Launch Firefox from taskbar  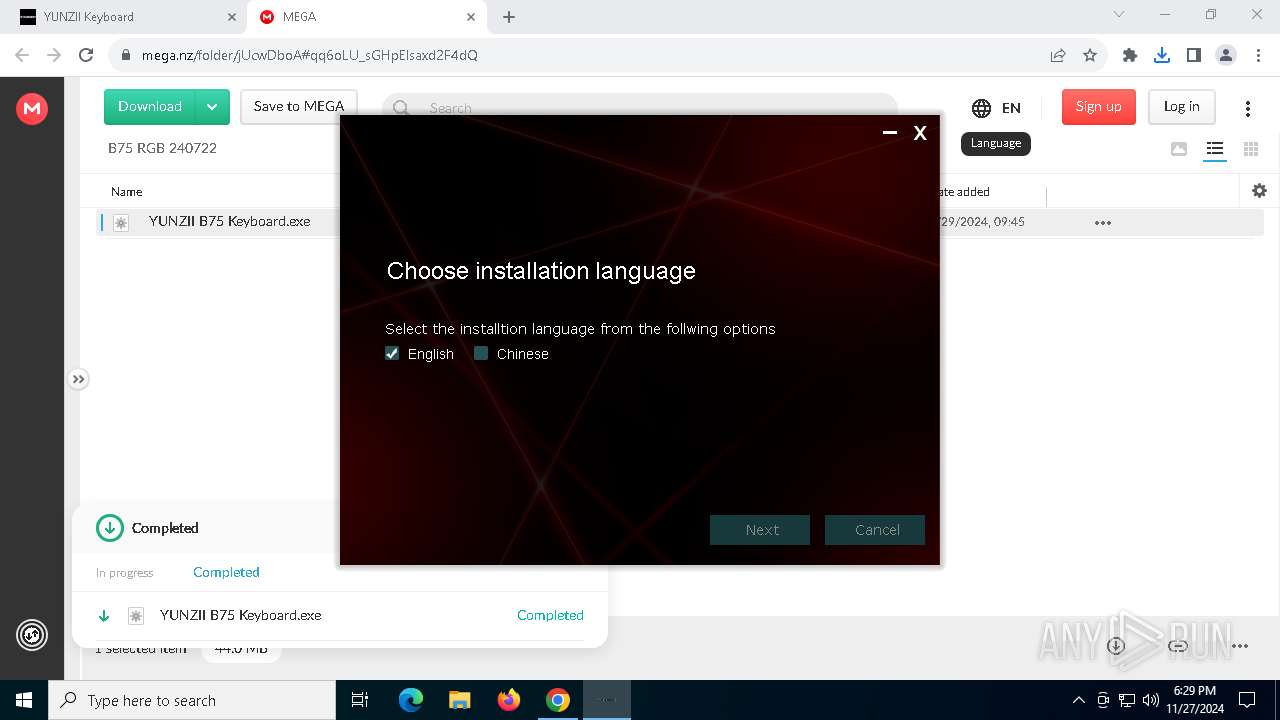point(508,700)
